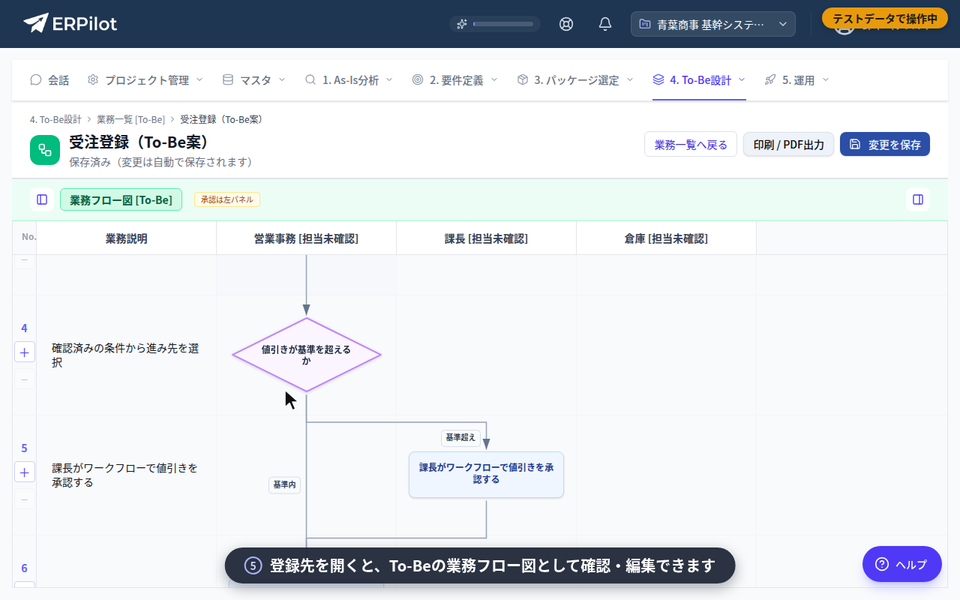Click 営業事務 [担当未確認] column header
This screenshot has height=600, width=960.
click(x=306, y=239)
